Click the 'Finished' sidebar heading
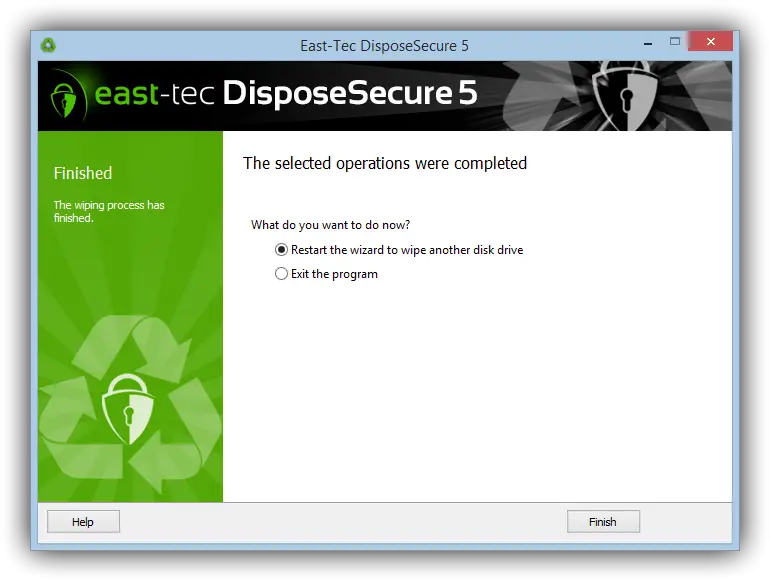770x581 pixels. [83, 173]
